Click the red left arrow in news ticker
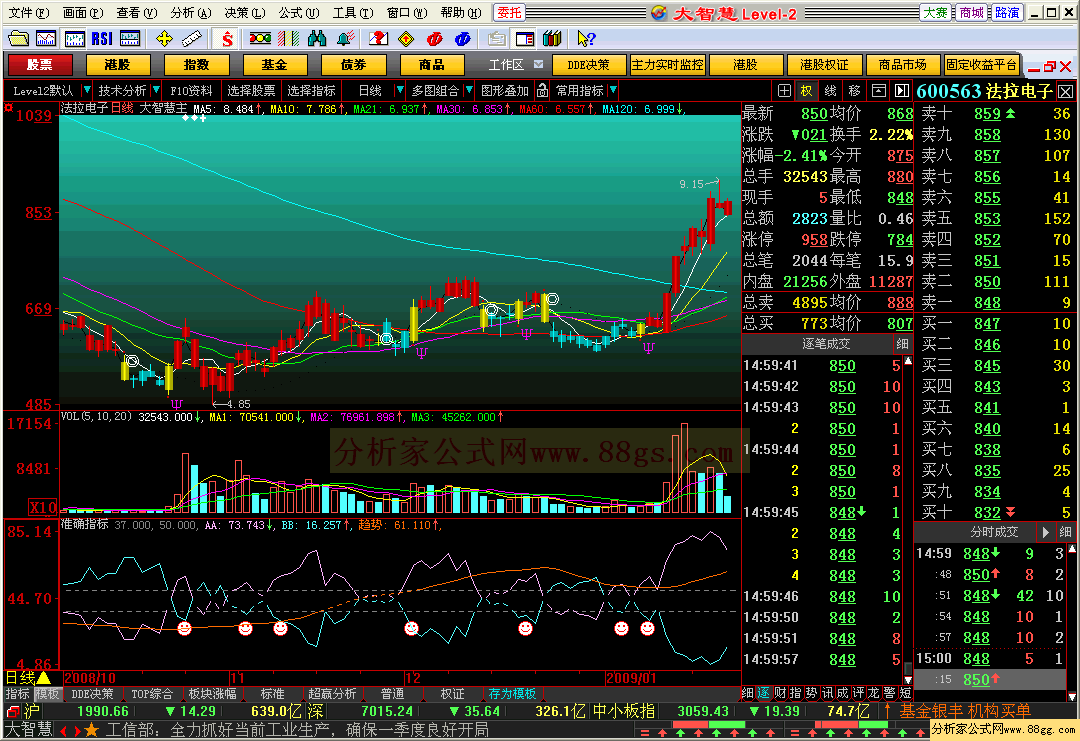 click(64, 730)
